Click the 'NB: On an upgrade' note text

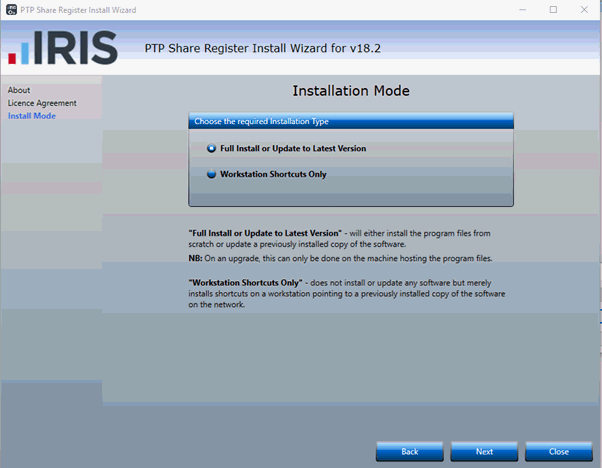[340, 258]
